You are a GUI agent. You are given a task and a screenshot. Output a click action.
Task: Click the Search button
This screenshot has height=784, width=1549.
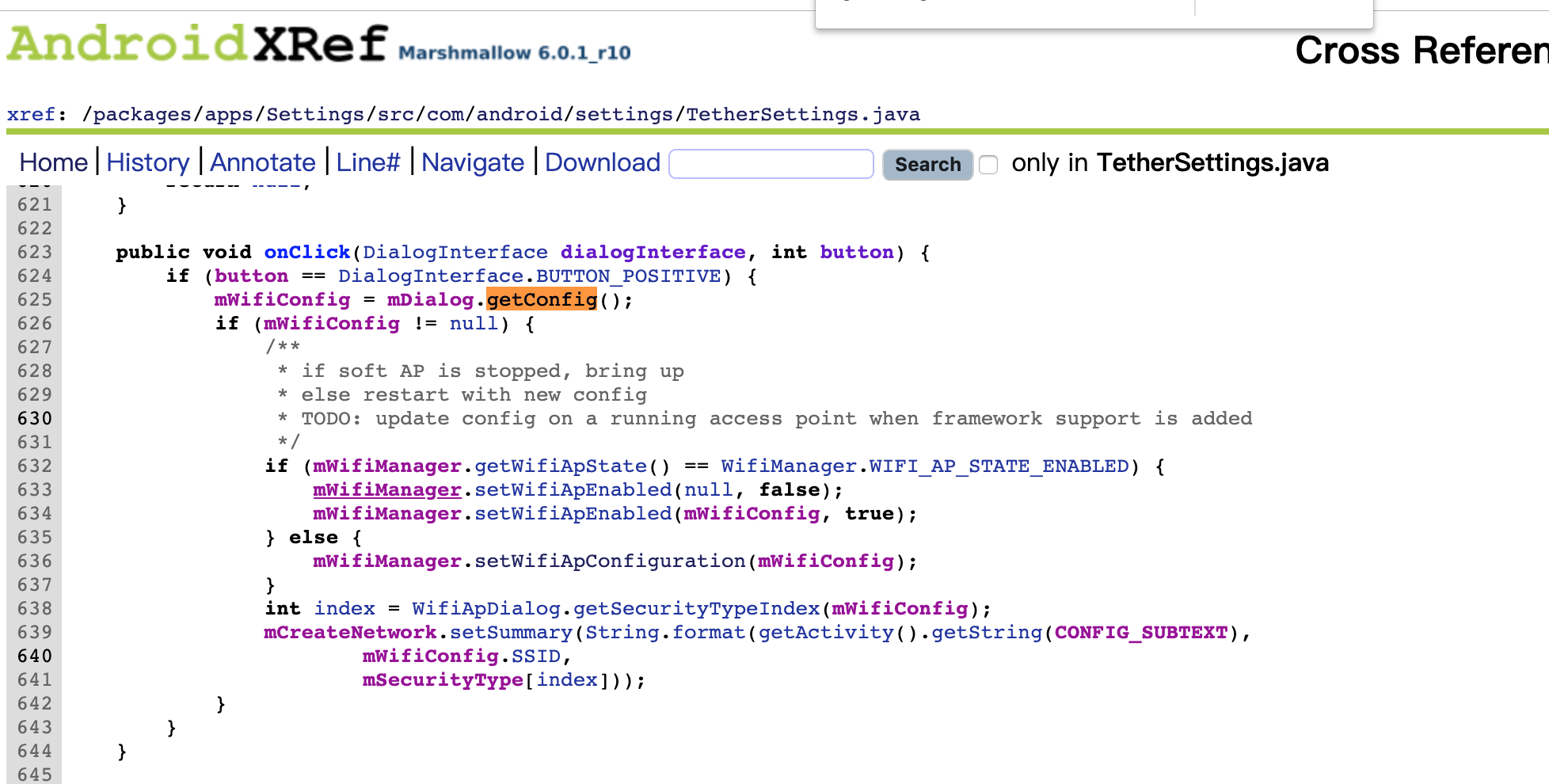tap(927, 165)
